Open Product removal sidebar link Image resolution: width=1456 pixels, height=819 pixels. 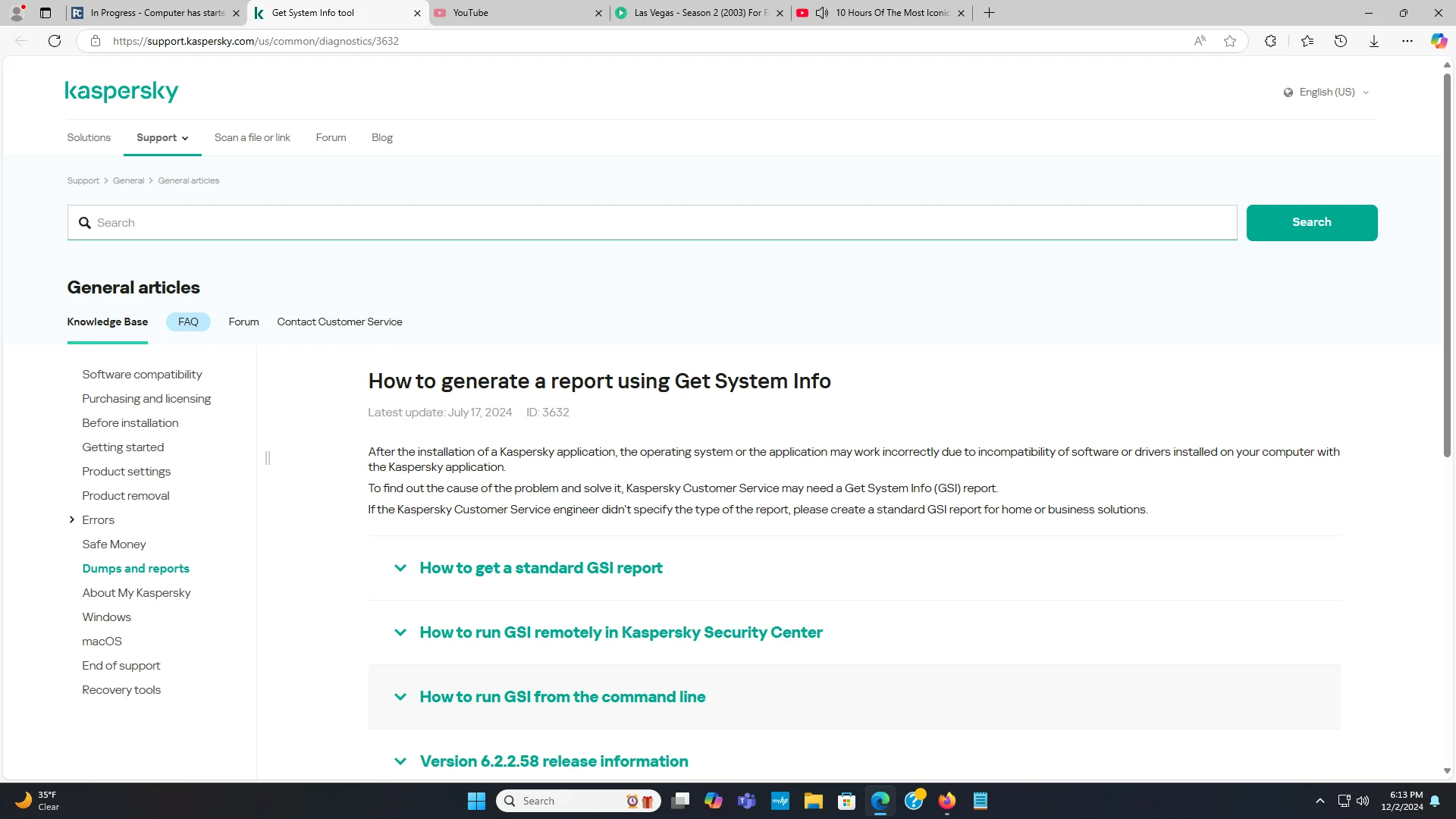[126, 495]
